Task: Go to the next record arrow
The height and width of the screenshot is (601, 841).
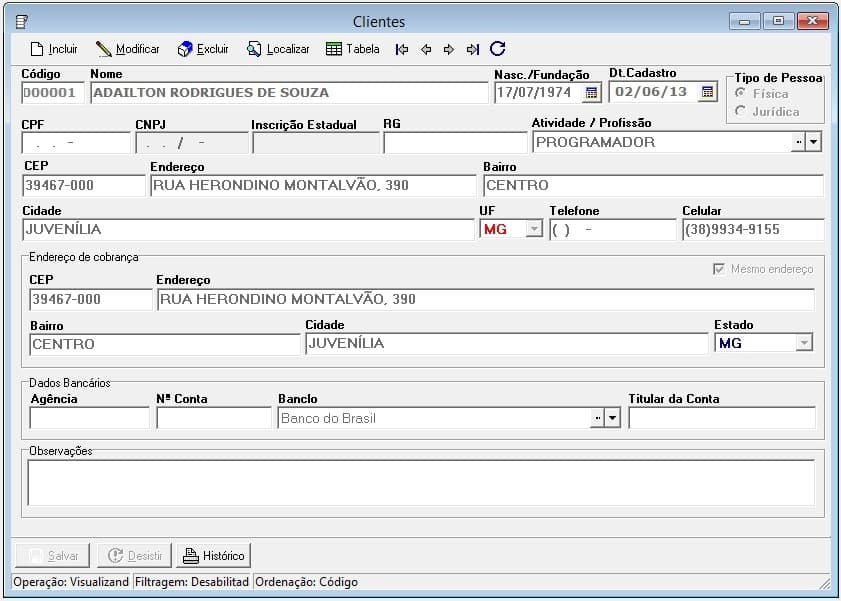Action: click(449, 49)
